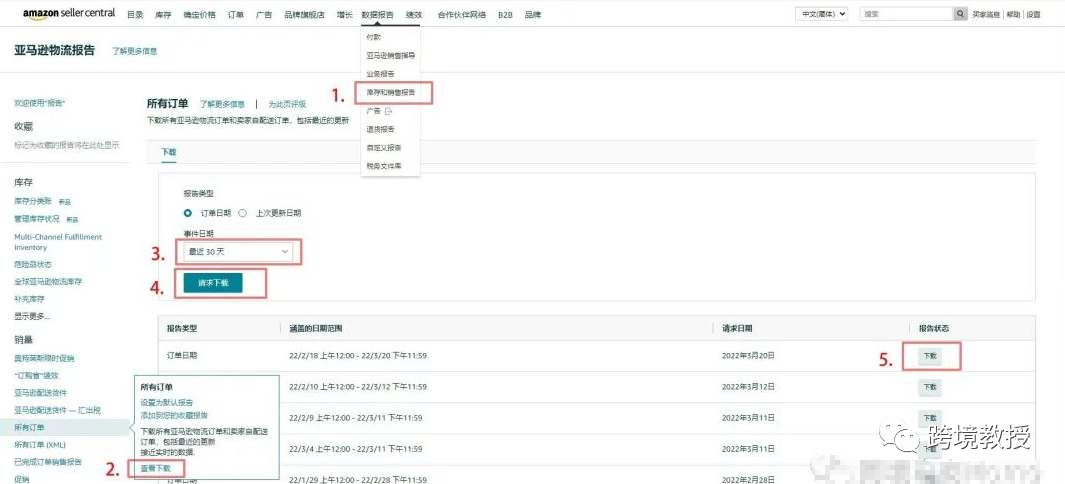Open 亚马逊配送货件 report
1065x484 pixels.
(x=41, y=393)
